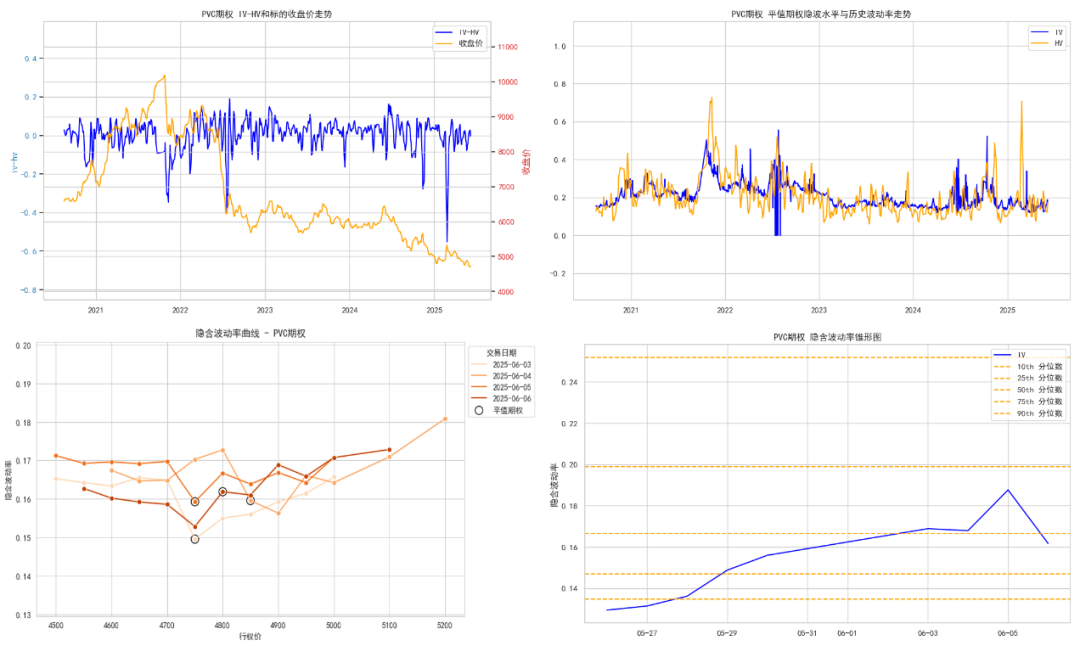Select the 25th 分位数 legend entry
1080x646 pixels.
tap(1028, 378)
